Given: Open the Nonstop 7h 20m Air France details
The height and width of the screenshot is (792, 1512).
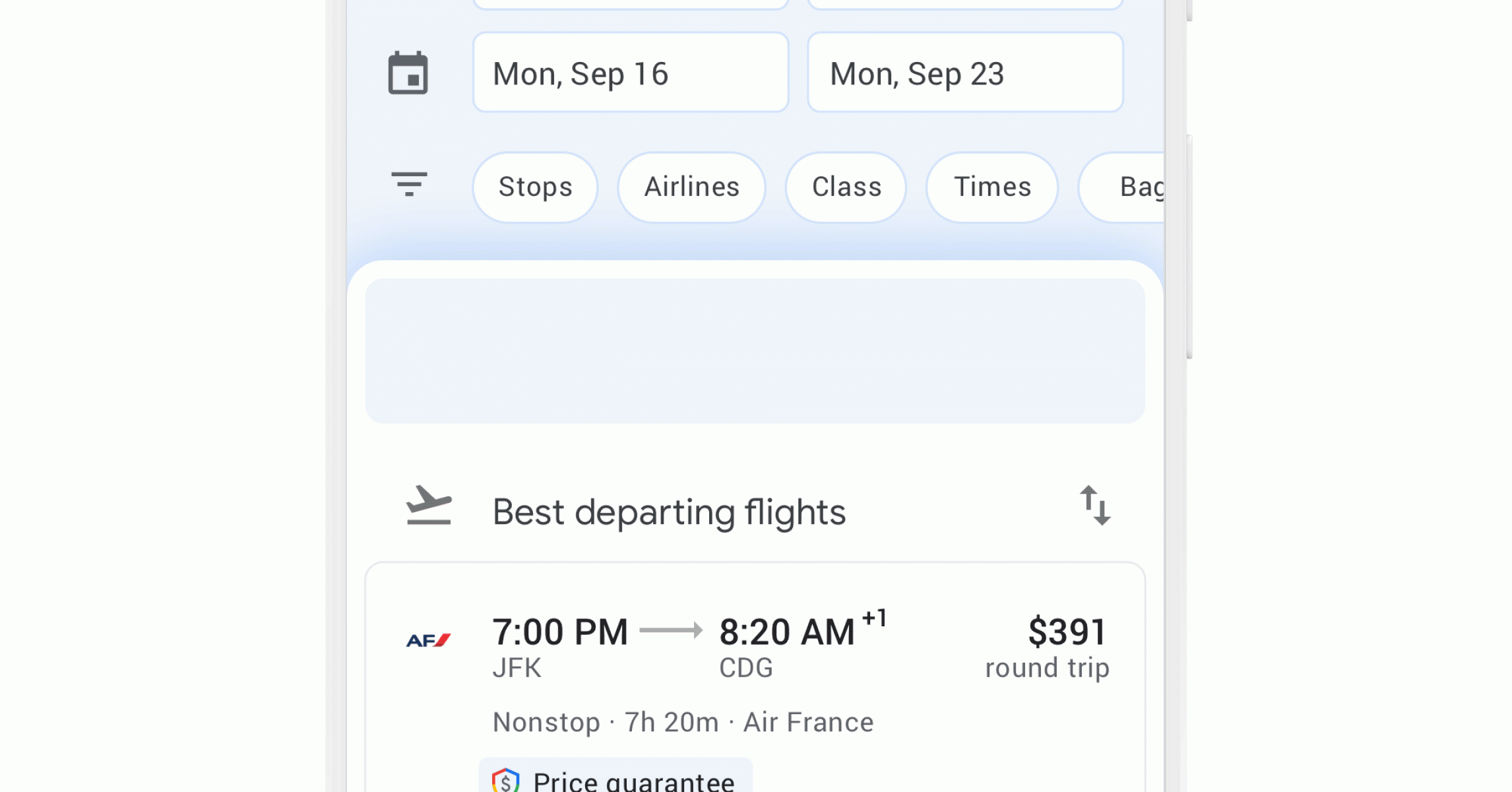Looking at the screenshot, I should (x=683, y=723).
